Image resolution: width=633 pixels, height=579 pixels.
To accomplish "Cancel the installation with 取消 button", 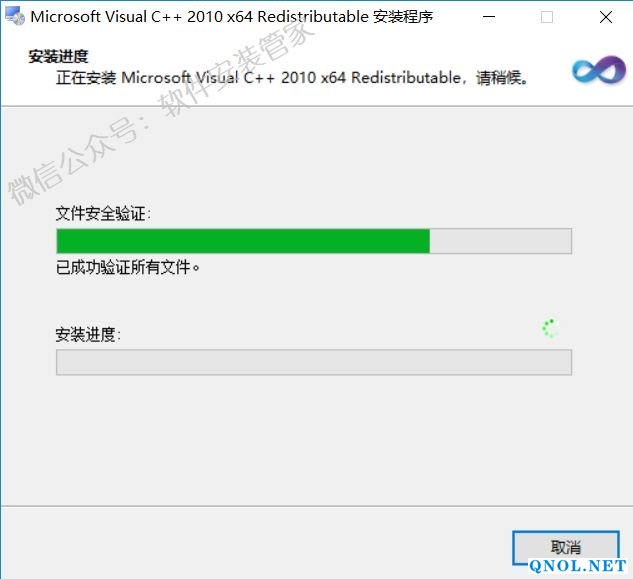I will (566, 547).
